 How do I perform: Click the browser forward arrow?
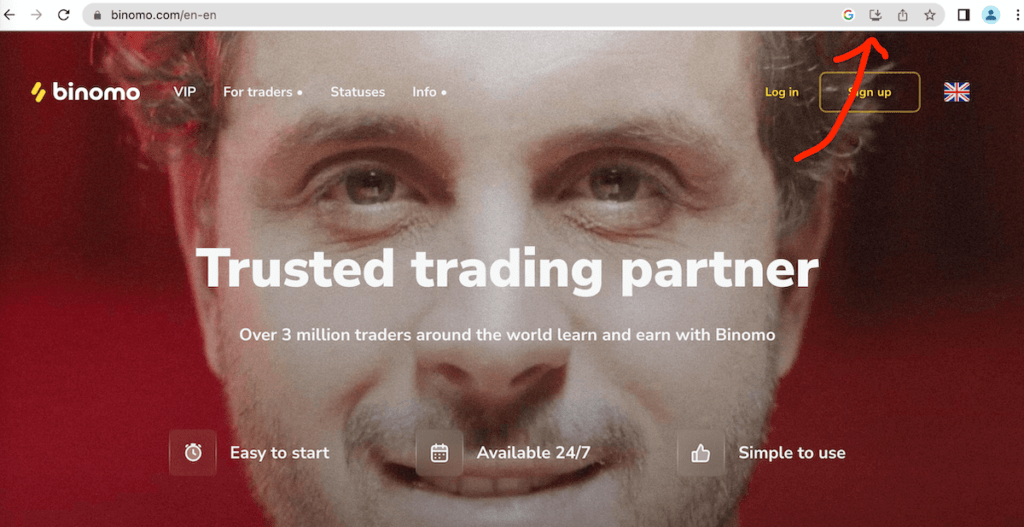tap(37, 14)
